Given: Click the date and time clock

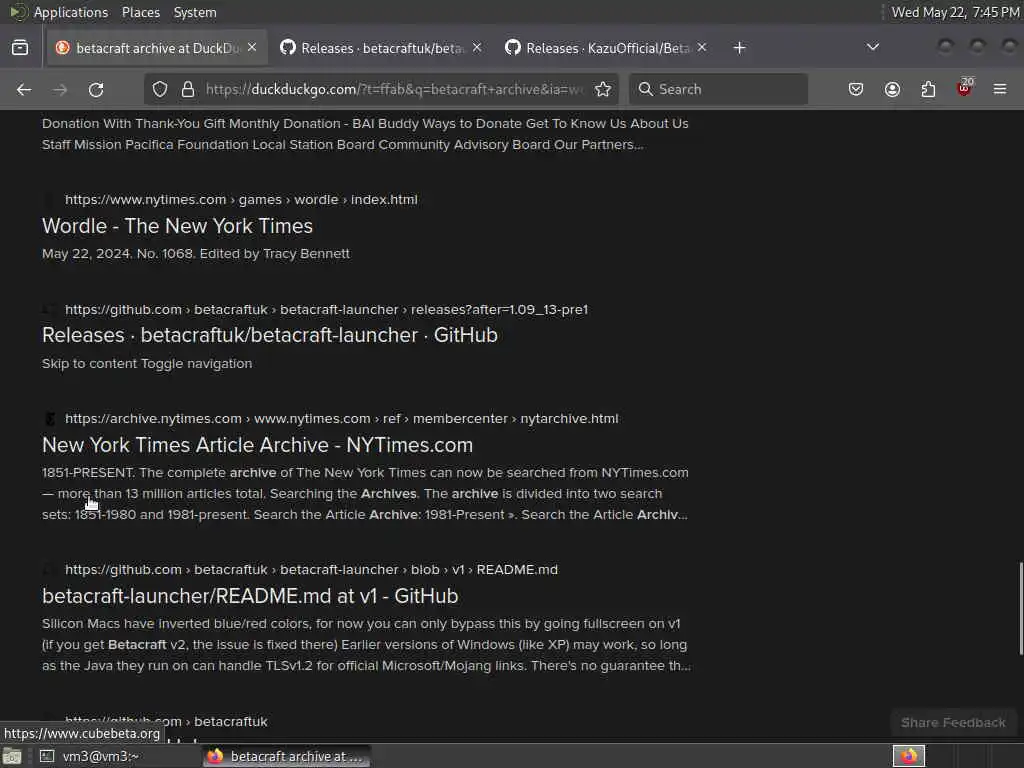Looking at the screenshot, I should click(955, 12).
